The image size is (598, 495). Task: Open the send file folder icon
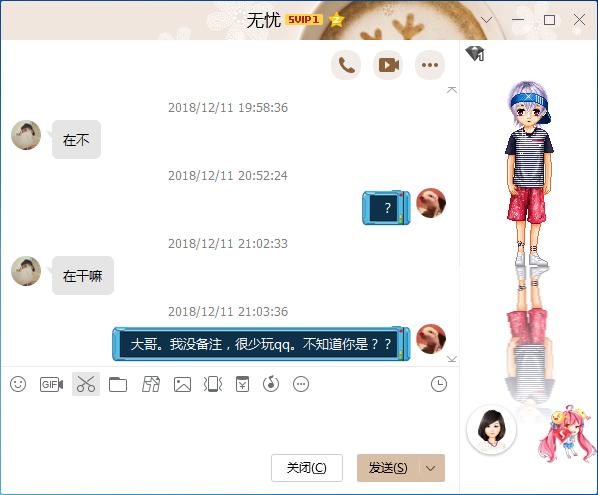click(x=118, y=384)
